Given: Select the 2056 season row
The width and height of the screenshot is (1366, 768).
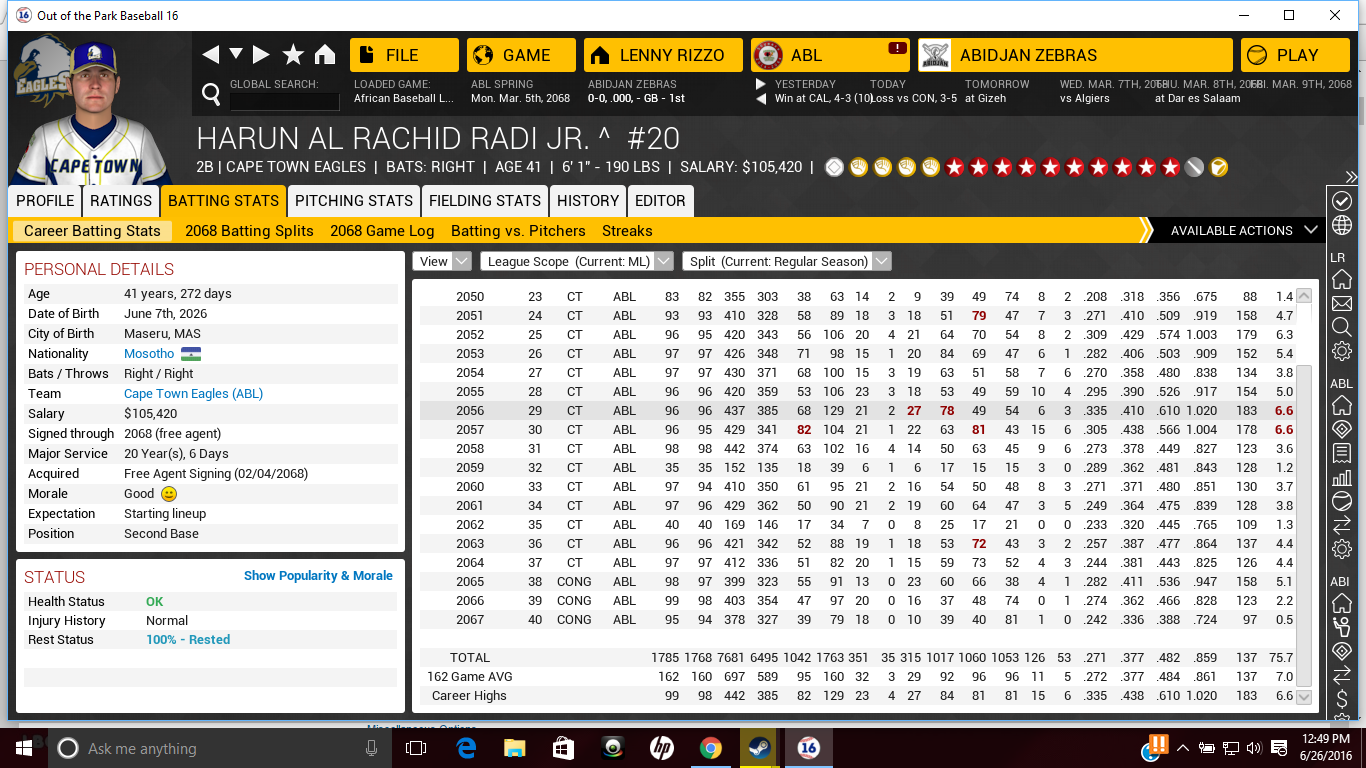Looking at the screenshot, I should pyautogui.click(x=856, y=411).
